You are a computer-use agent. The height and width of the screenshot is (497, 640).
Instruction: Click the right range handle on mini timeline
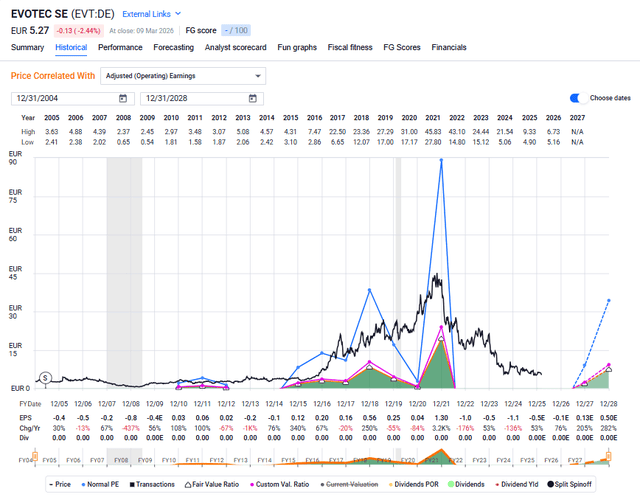pyautogui.click(x=609, y=456)
